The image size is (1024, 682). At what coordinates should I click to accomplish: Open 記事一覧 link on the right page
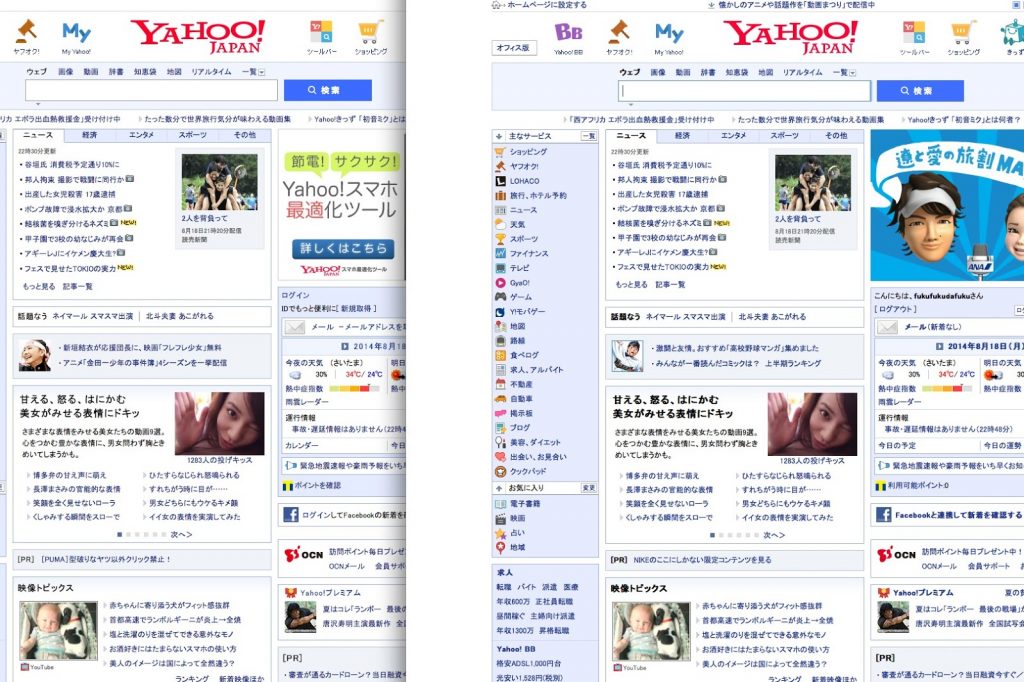click(x=670, y=285)
